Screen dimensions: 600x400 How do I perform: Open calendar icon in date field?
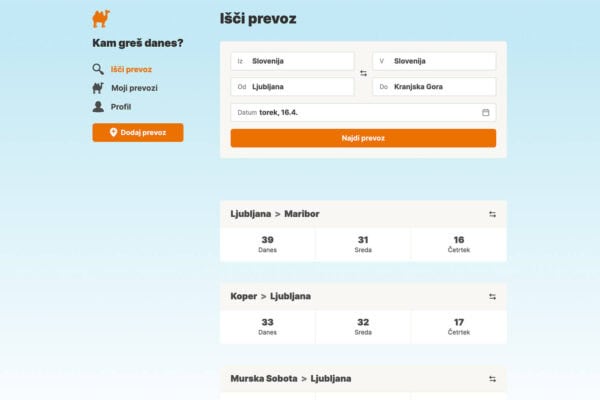(486, 112)
